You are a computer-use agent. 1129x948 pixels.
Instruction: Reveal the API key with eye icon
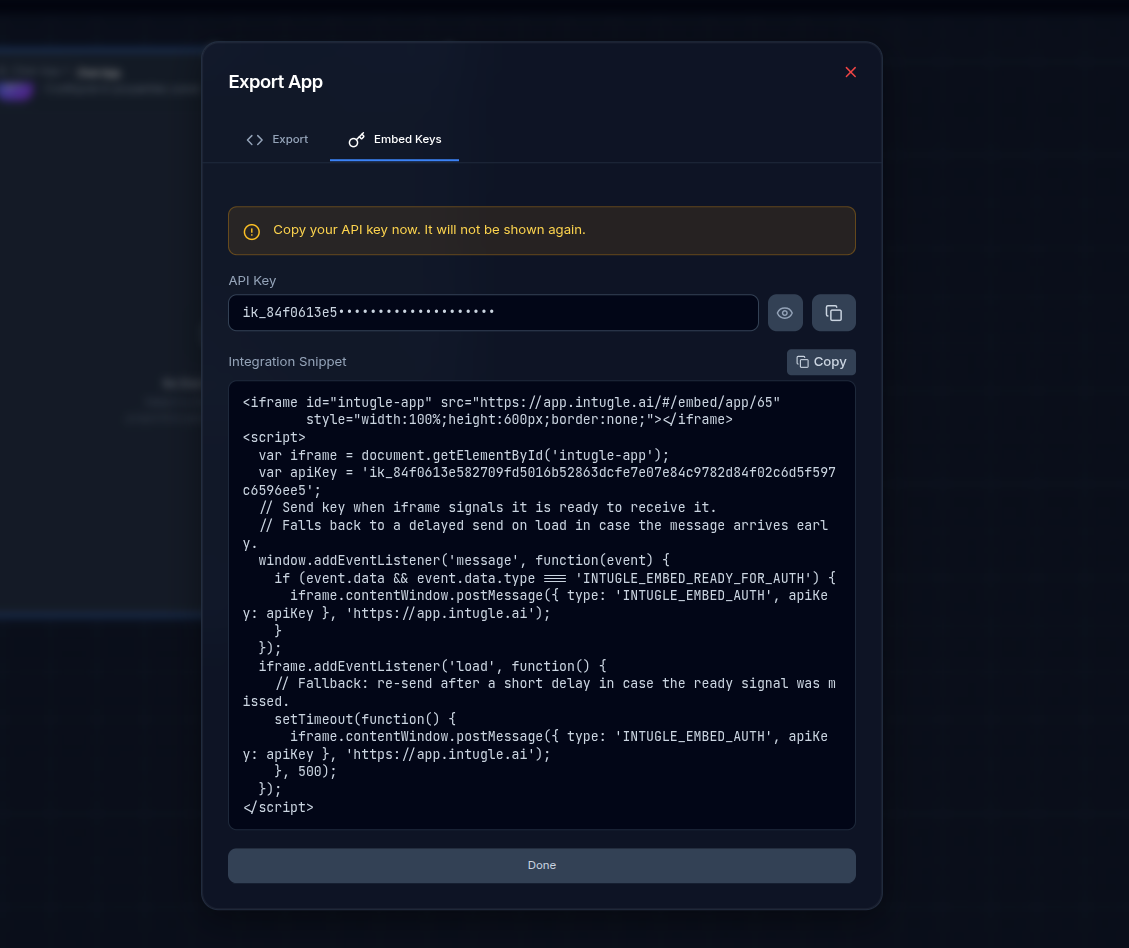click(x=785, y=313)
